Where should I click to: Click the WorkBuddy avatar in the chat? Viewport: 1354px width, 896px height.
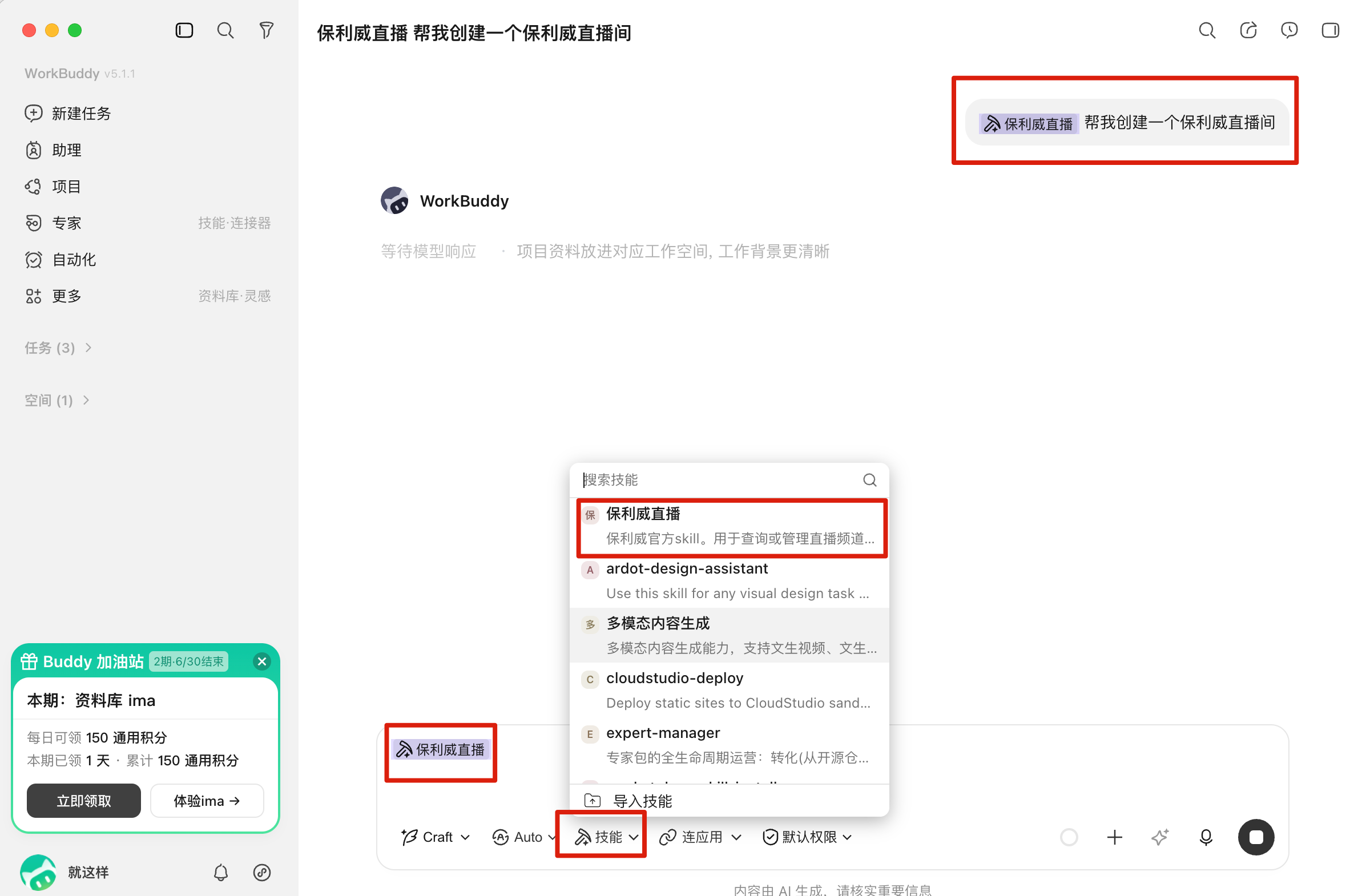(x=394, y=200)
